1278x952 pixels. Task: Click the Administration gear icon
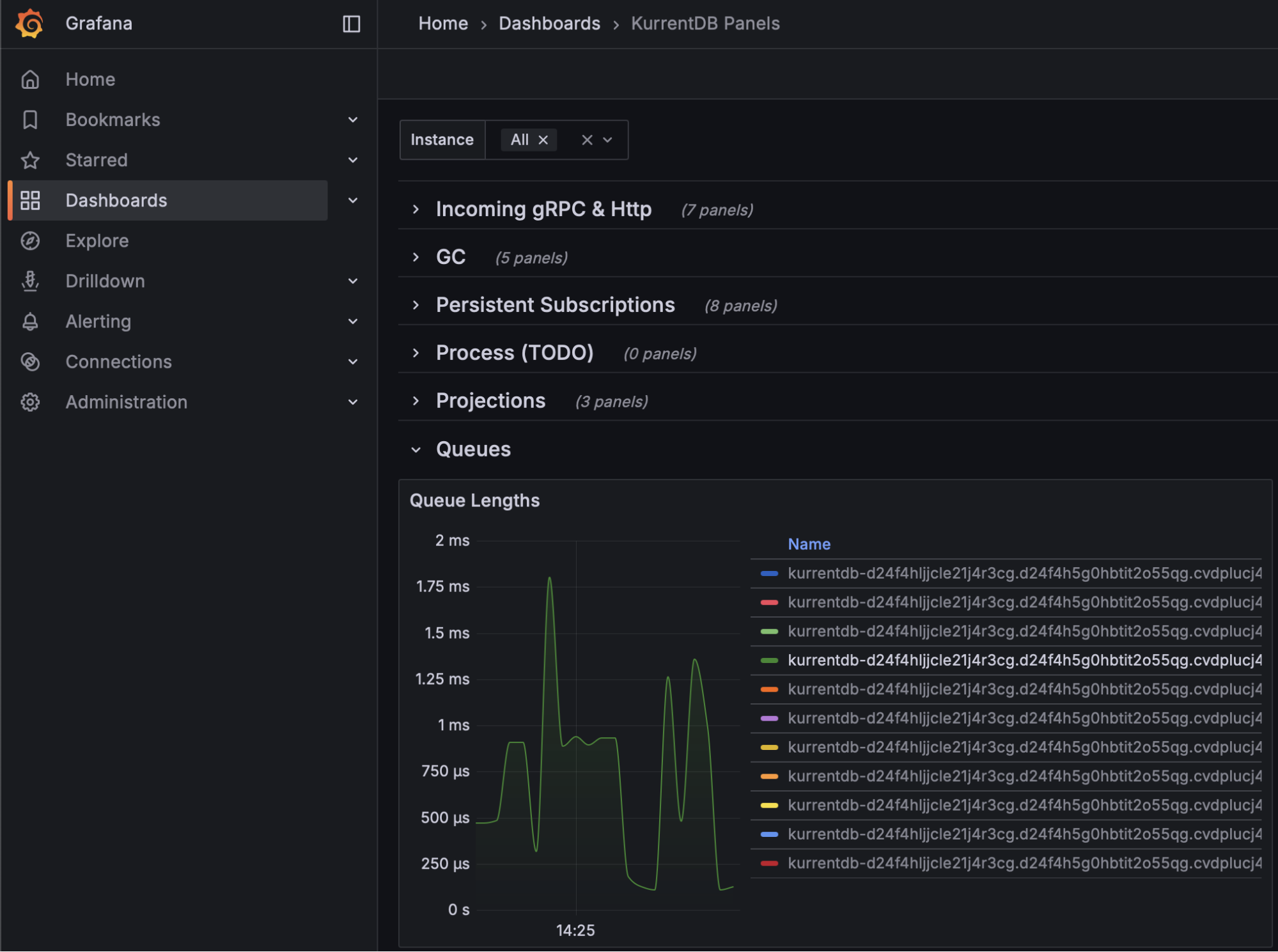[x=30, y=402]
